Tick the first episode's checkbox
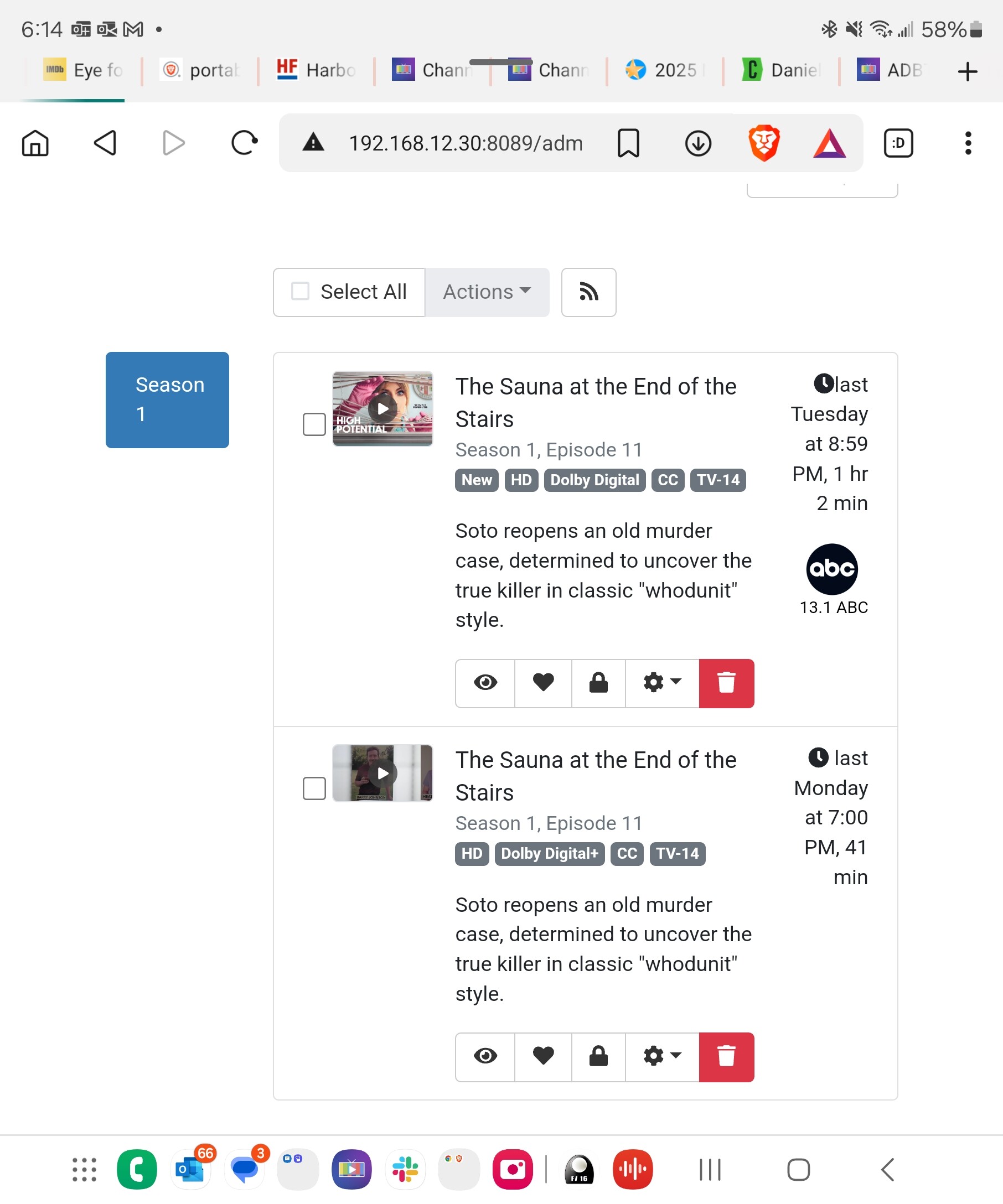 pyautogui.click(x=314, y=424)
